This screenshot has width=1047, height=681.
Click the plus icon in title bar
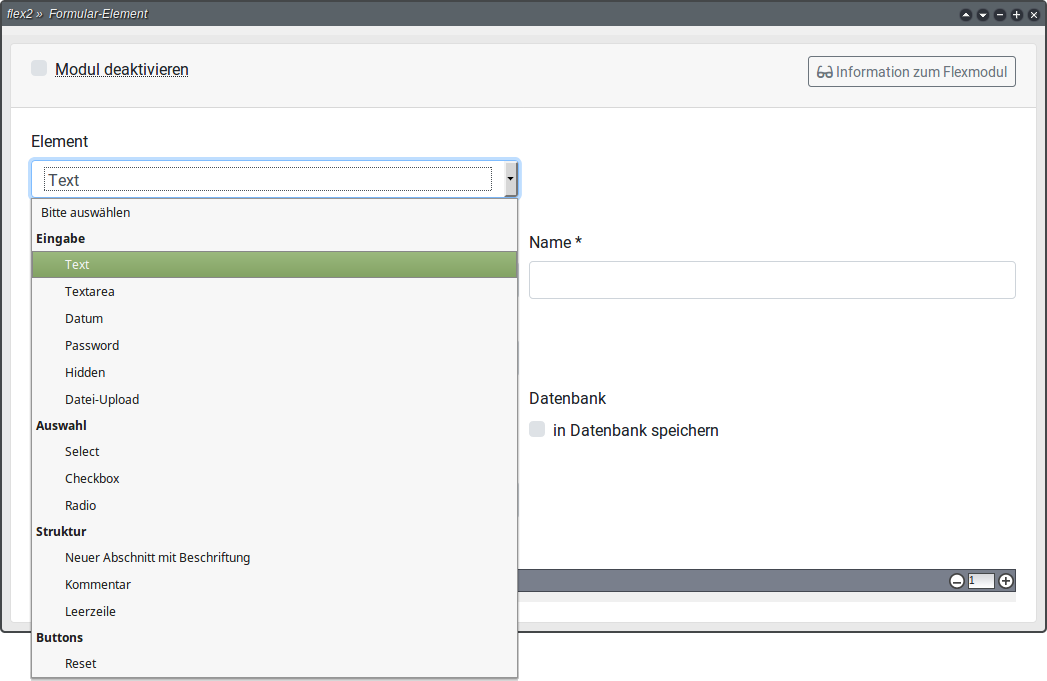[1017, 15]
